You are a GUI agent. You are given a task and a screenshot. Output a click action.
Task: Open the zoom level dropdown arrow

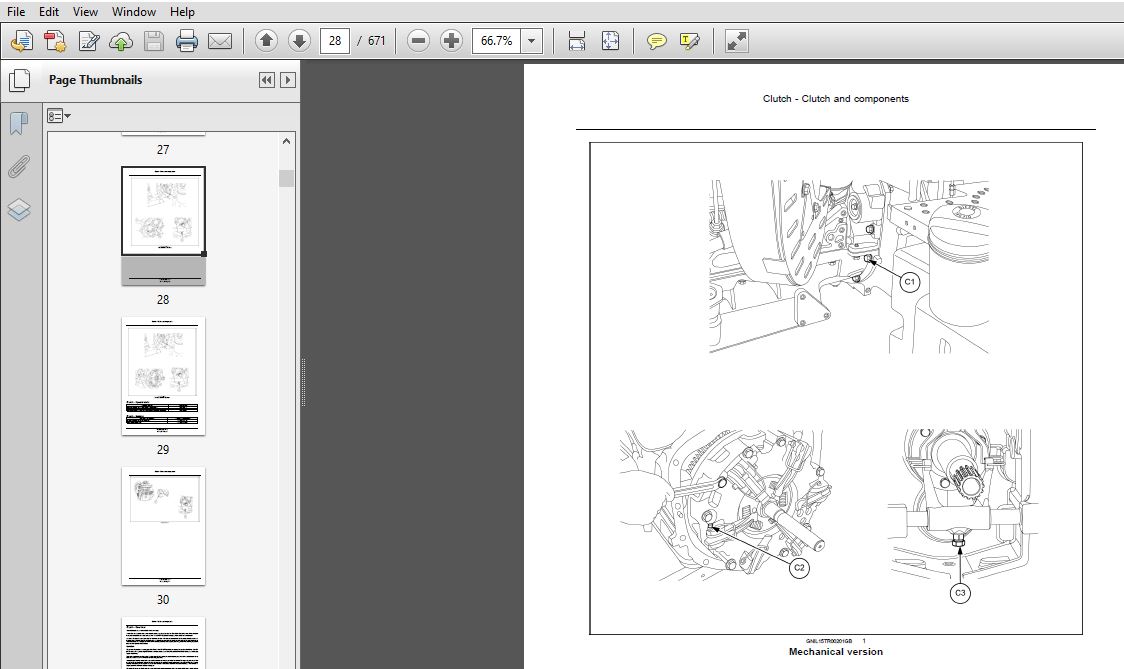[x=531, y=41]
